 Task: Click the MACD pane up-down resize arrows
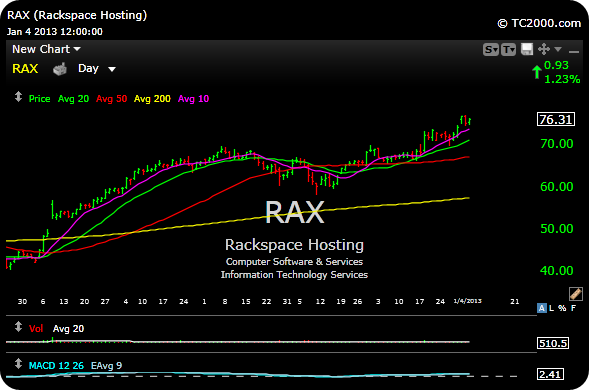pos(18,364)
